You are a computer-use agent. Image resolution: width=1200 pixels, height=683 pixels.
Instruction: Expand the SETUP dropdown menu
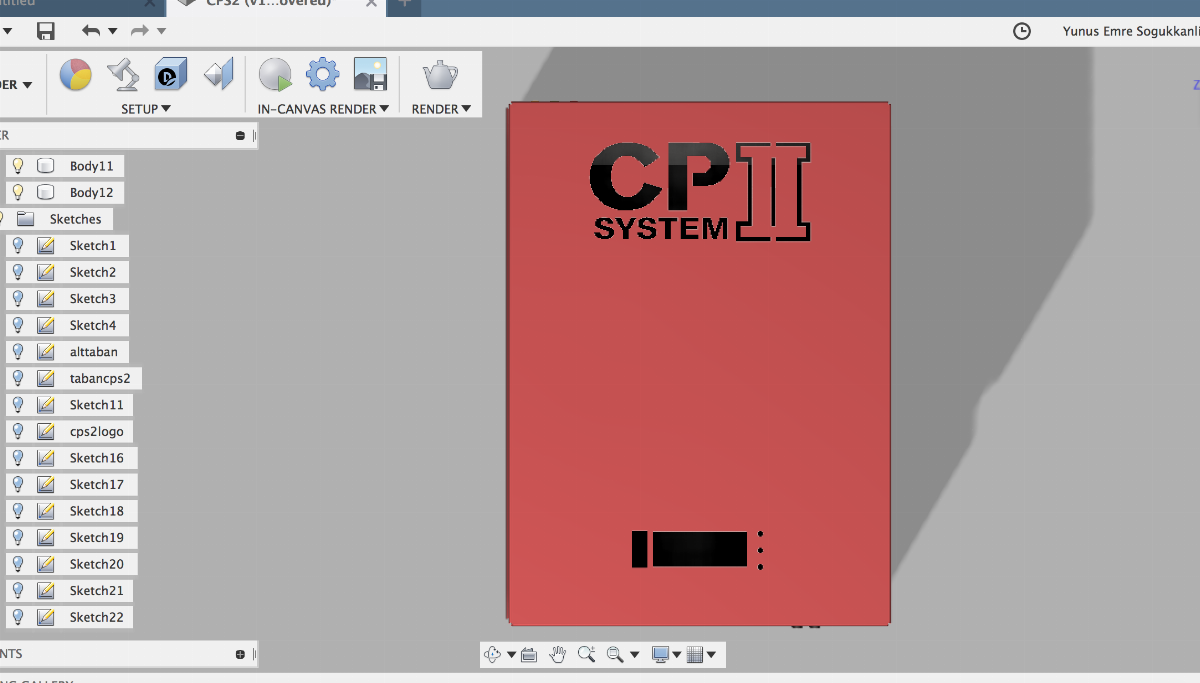pyautogui.click(x=146, y=109)
